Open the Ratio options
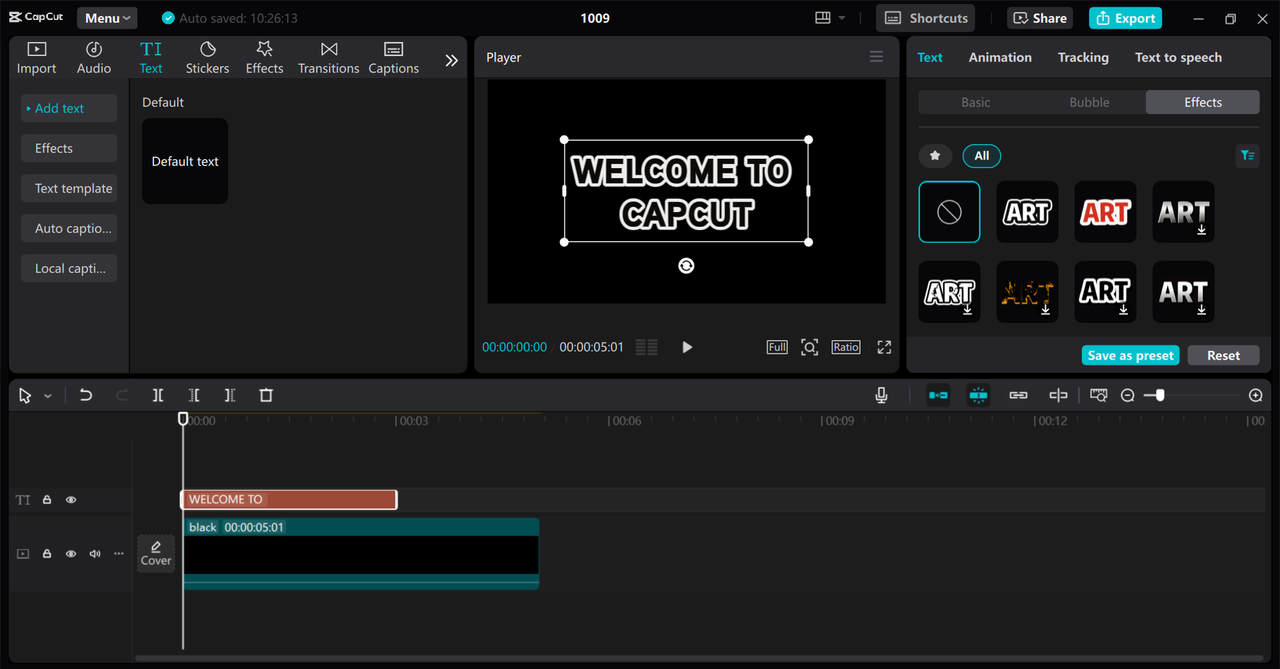This screenshot has width=1280, height=669. [846, 347]
